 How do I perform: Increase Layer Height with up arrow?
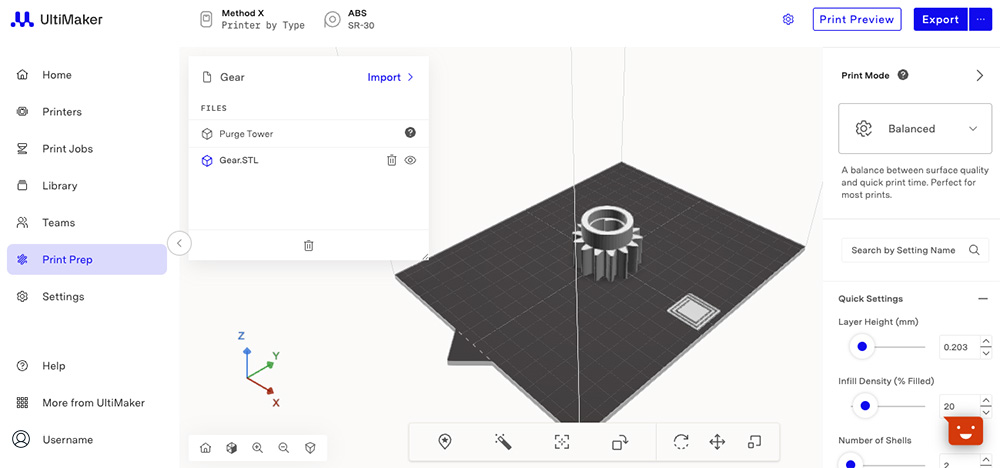point(986,342)
